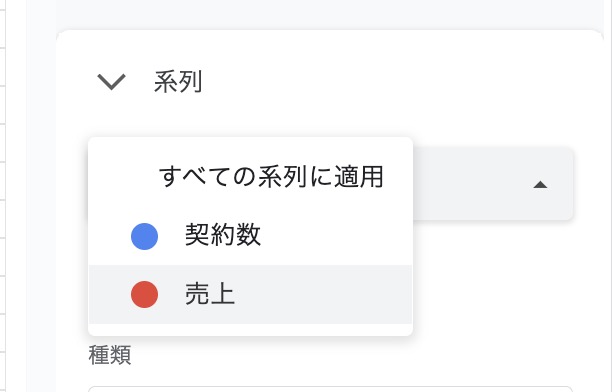Click sidebar left margin beside chart editor card

(x=41, y=196)
